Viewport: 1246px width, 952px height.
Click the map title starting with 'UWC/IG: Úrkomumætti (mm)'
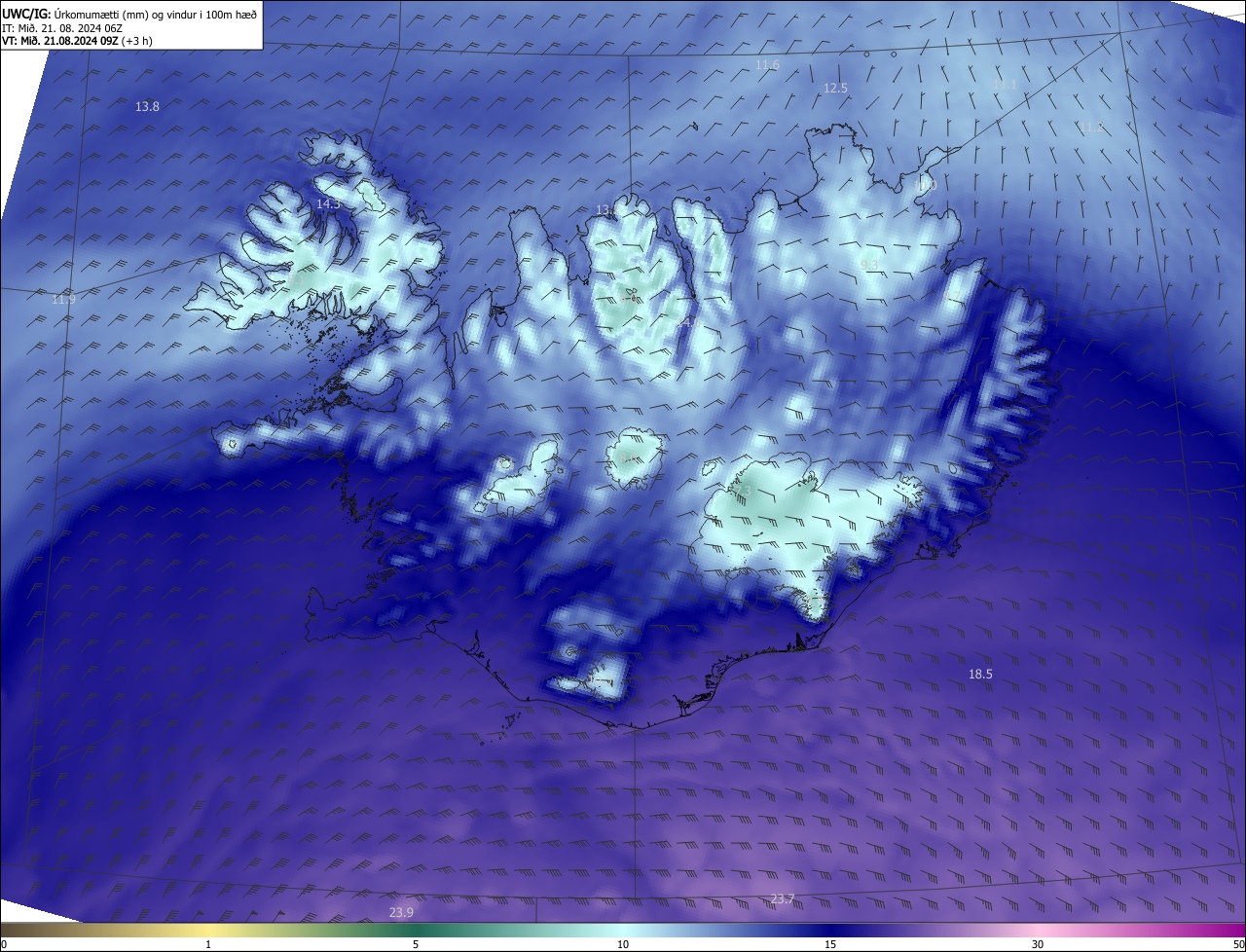tap(129, 15)
